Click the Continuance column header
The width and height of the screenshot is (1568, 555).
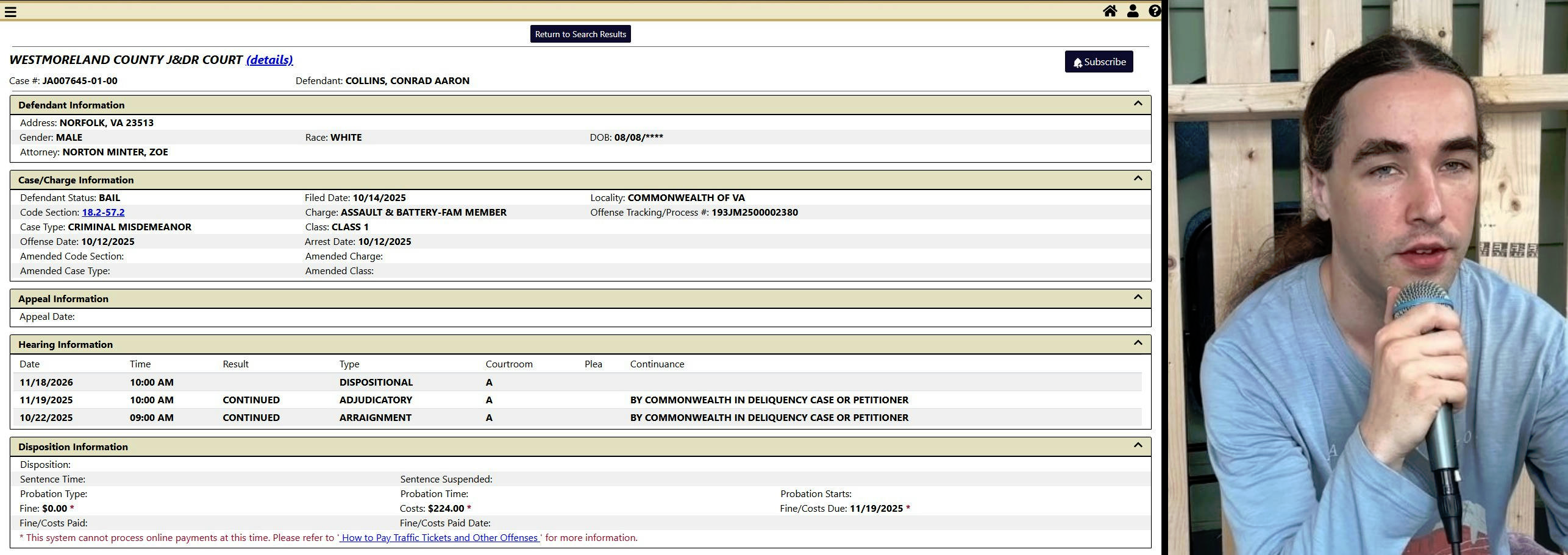click(x=657, y=364)
